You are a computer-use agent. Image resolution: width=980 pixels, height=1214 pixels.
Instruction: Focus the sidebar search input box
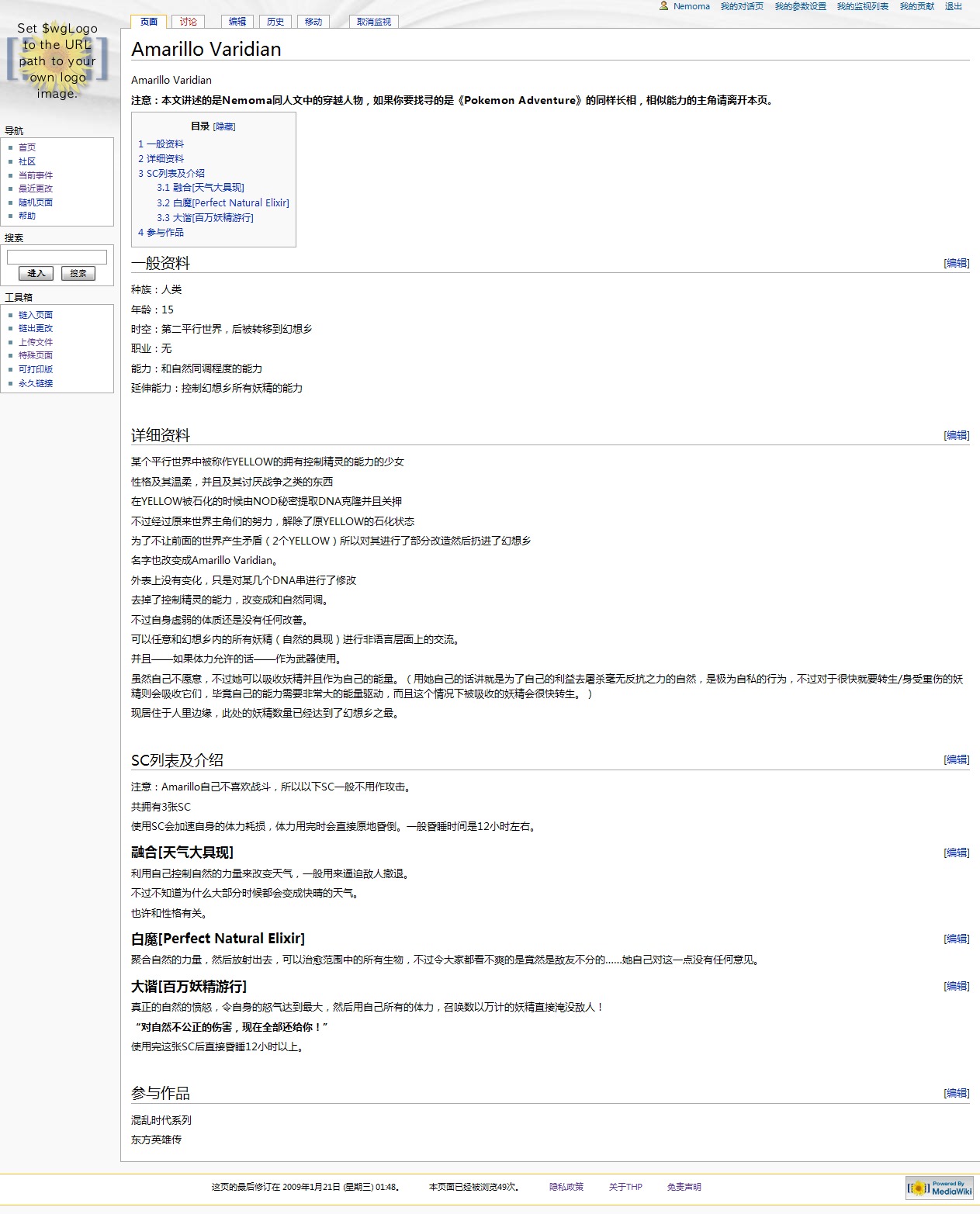[57, 257]
